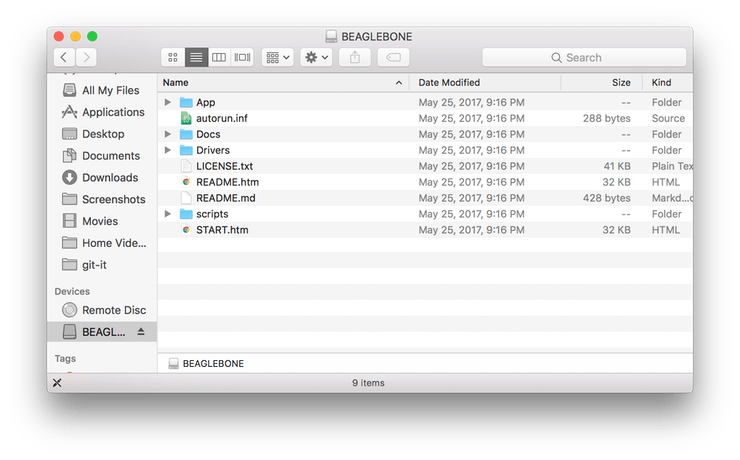
Task: Open Downloads in sidebar
Action: click(102, 177)
